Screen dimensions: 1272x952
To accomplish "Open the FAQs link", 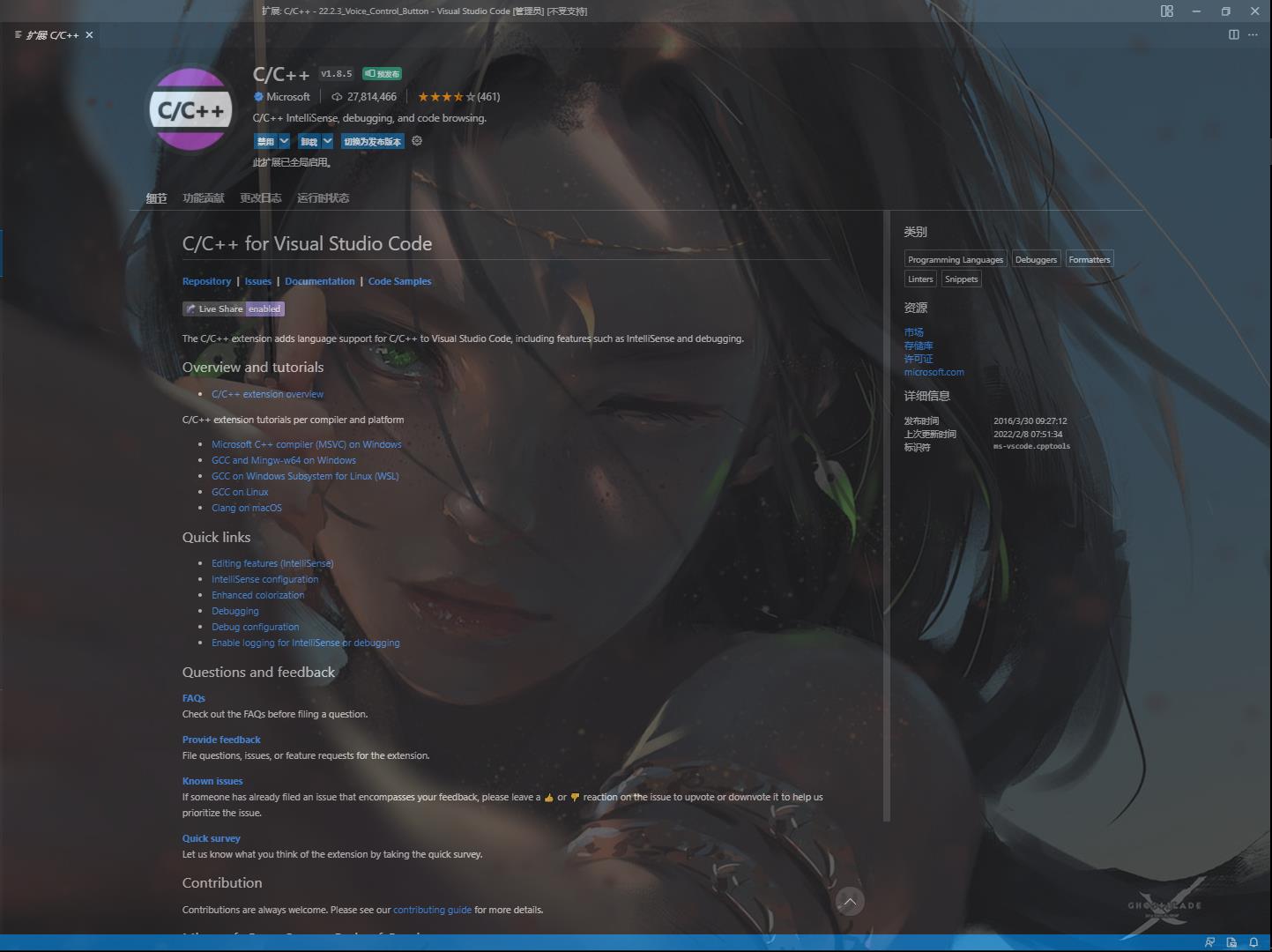I will pos(194,698).
